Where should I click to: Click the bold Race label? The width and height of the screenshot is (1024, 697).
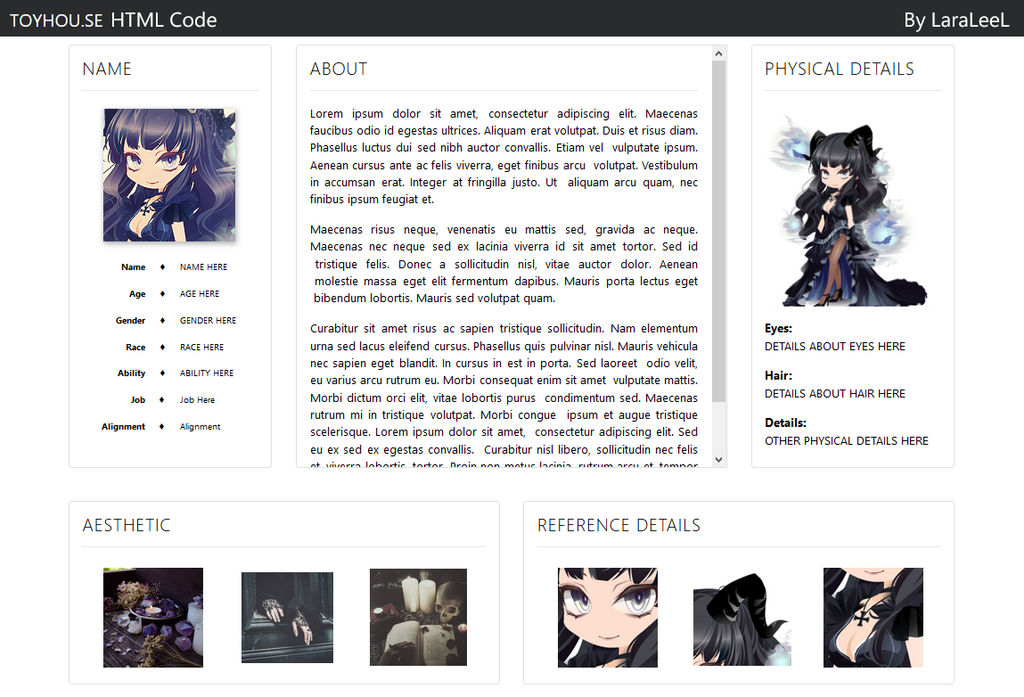click(136, 348)
